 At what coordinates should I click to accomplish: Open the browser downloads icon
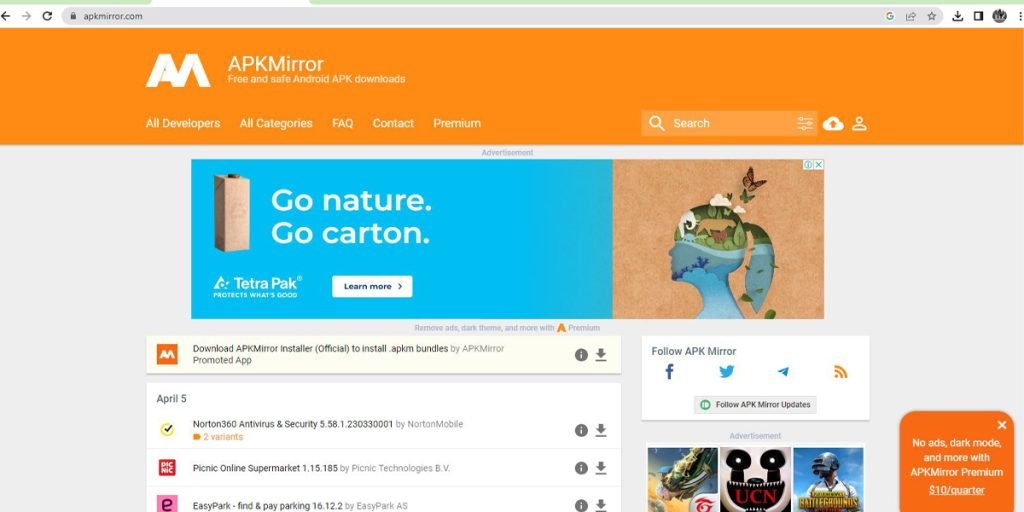coord(957,16)
